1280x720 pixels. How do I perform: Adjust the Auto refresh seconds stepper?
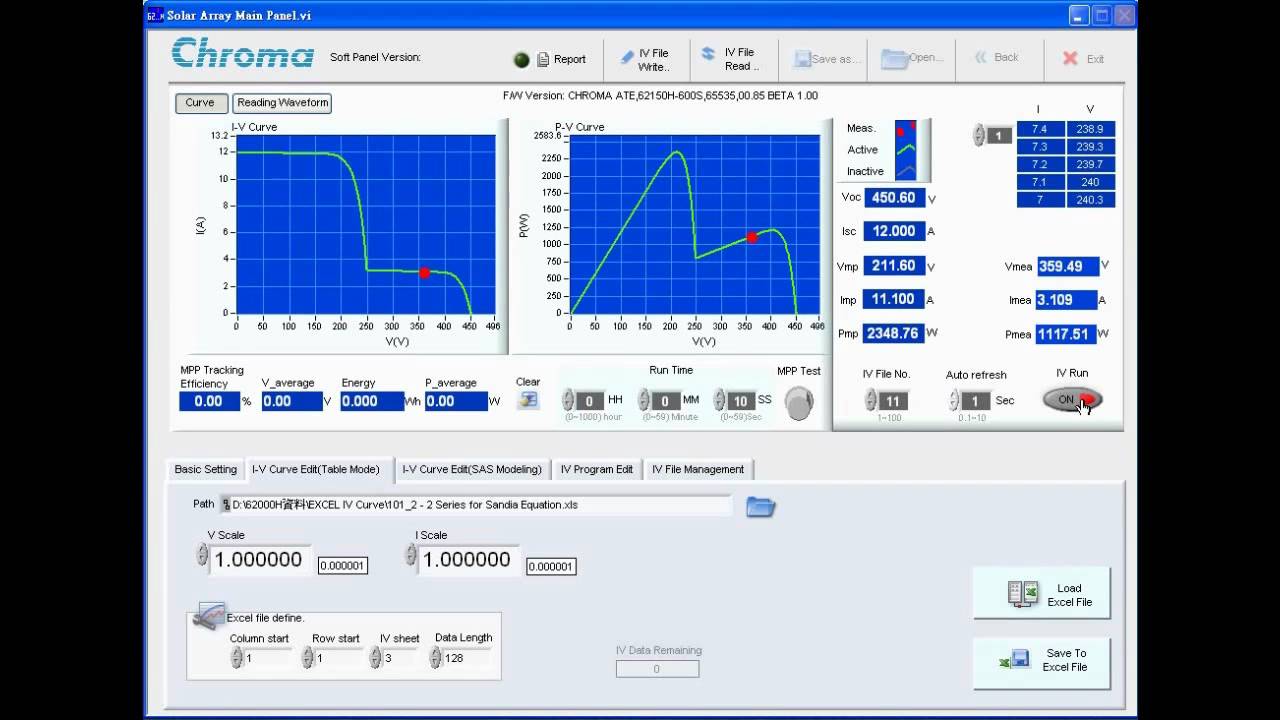coord(954,400)
